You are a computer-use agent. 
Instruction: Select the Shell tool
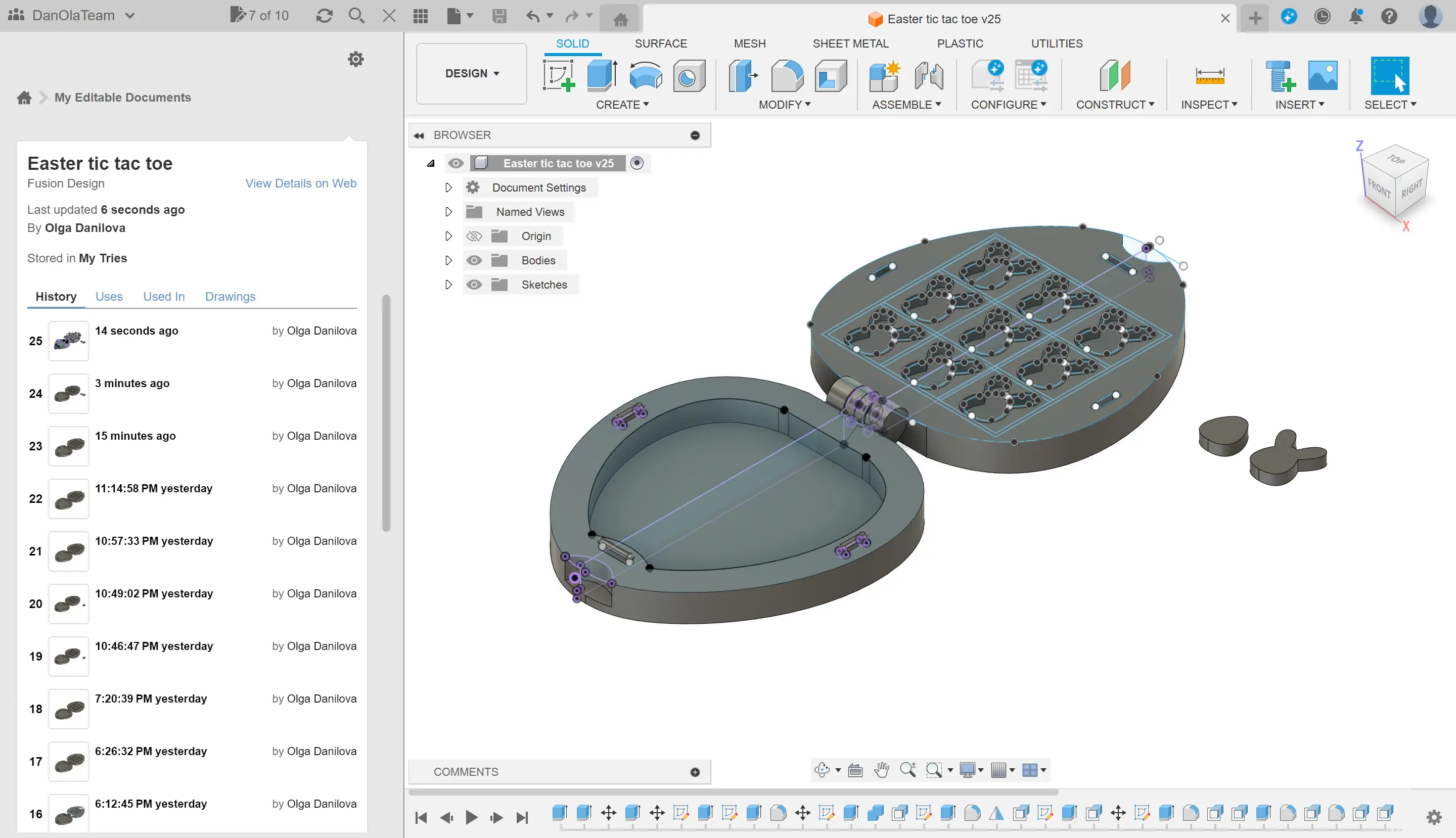coord(830,75)
